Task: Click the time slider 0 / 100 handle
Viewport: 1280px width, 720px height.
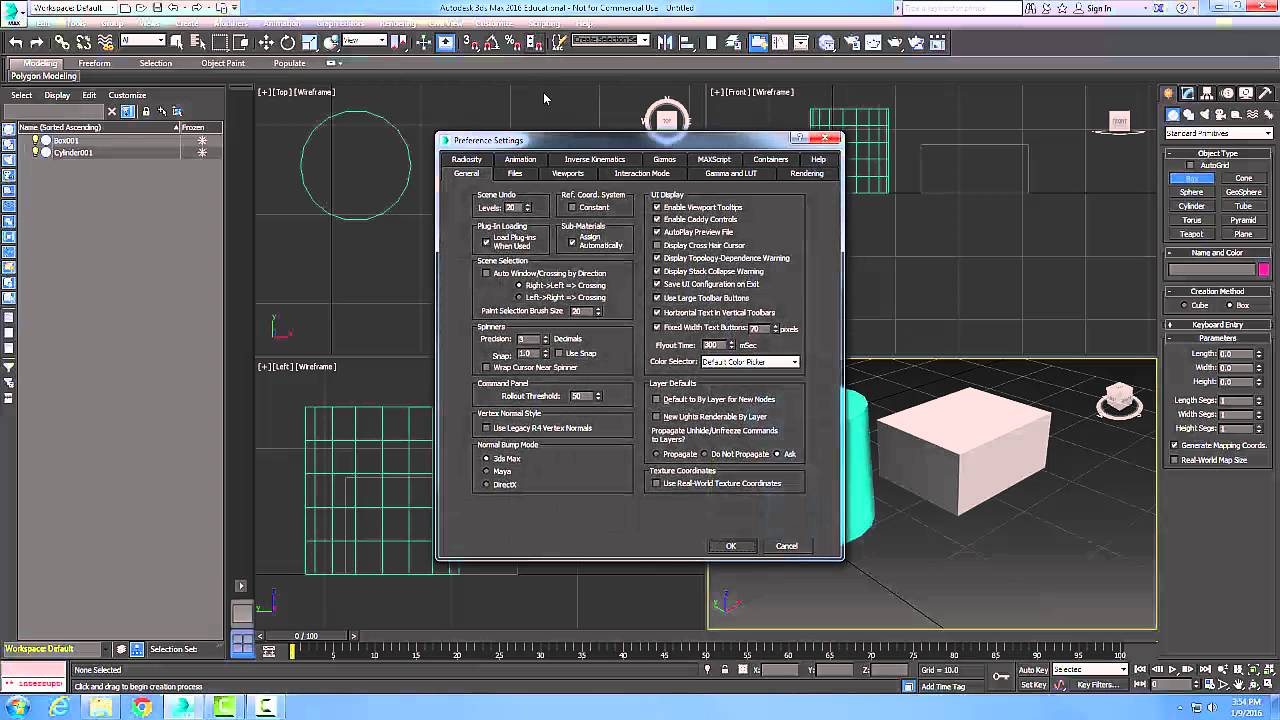Action: coord(306,636)
